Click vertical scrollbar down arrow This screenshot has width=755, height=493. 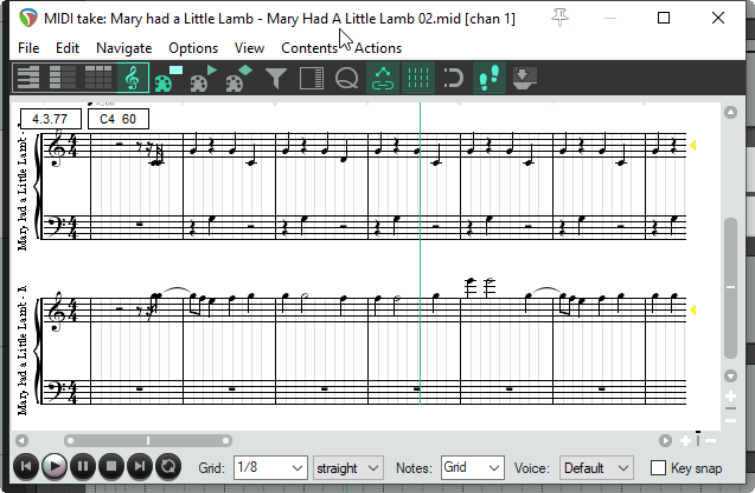coord(730,376)
